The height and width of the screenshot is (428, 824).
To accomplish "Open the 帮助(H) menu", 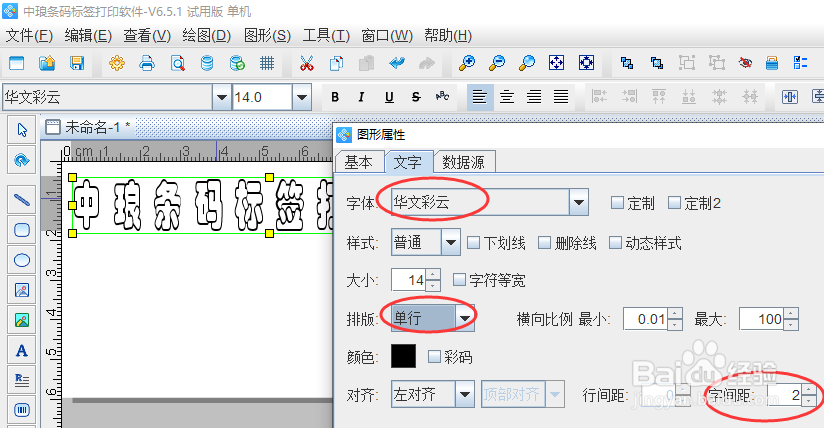I will pos(448,36).
